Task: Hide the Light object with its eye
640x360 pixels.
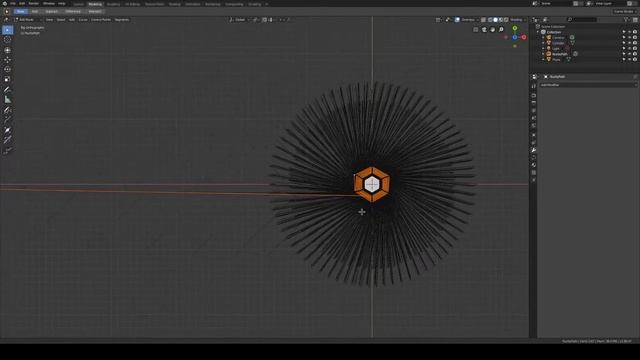Action: pyautogui.click(x=629, y=49)
